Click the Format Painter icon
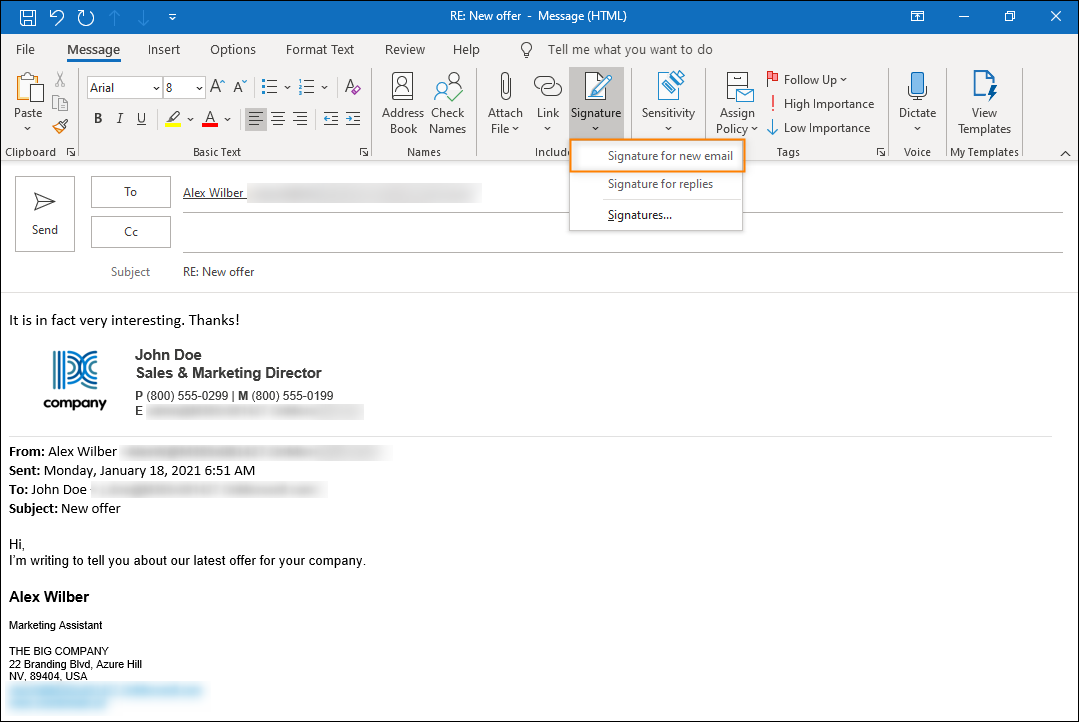The image size is (1079, 722). 59,126
